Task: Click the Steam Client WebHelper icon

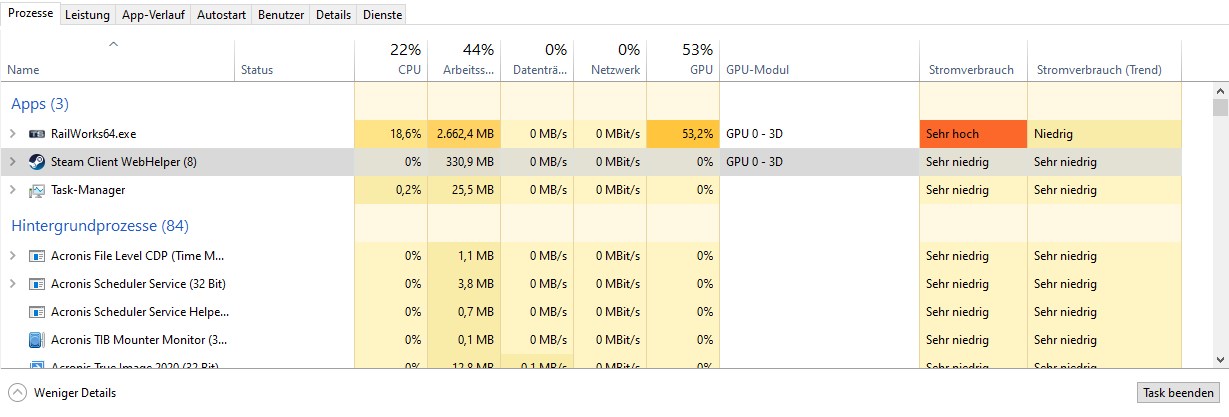Action: 37,162
